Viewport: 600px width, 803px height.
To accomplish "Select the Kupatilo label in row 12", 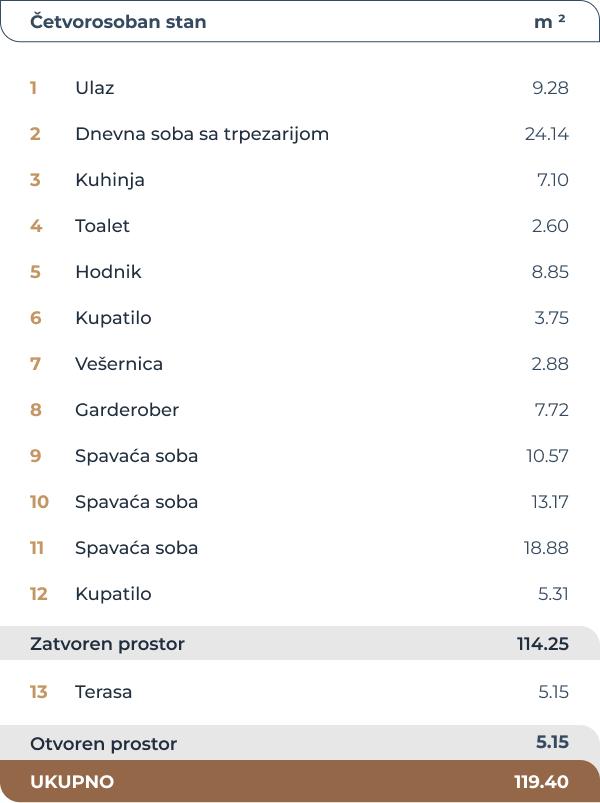I will (113, 594).
